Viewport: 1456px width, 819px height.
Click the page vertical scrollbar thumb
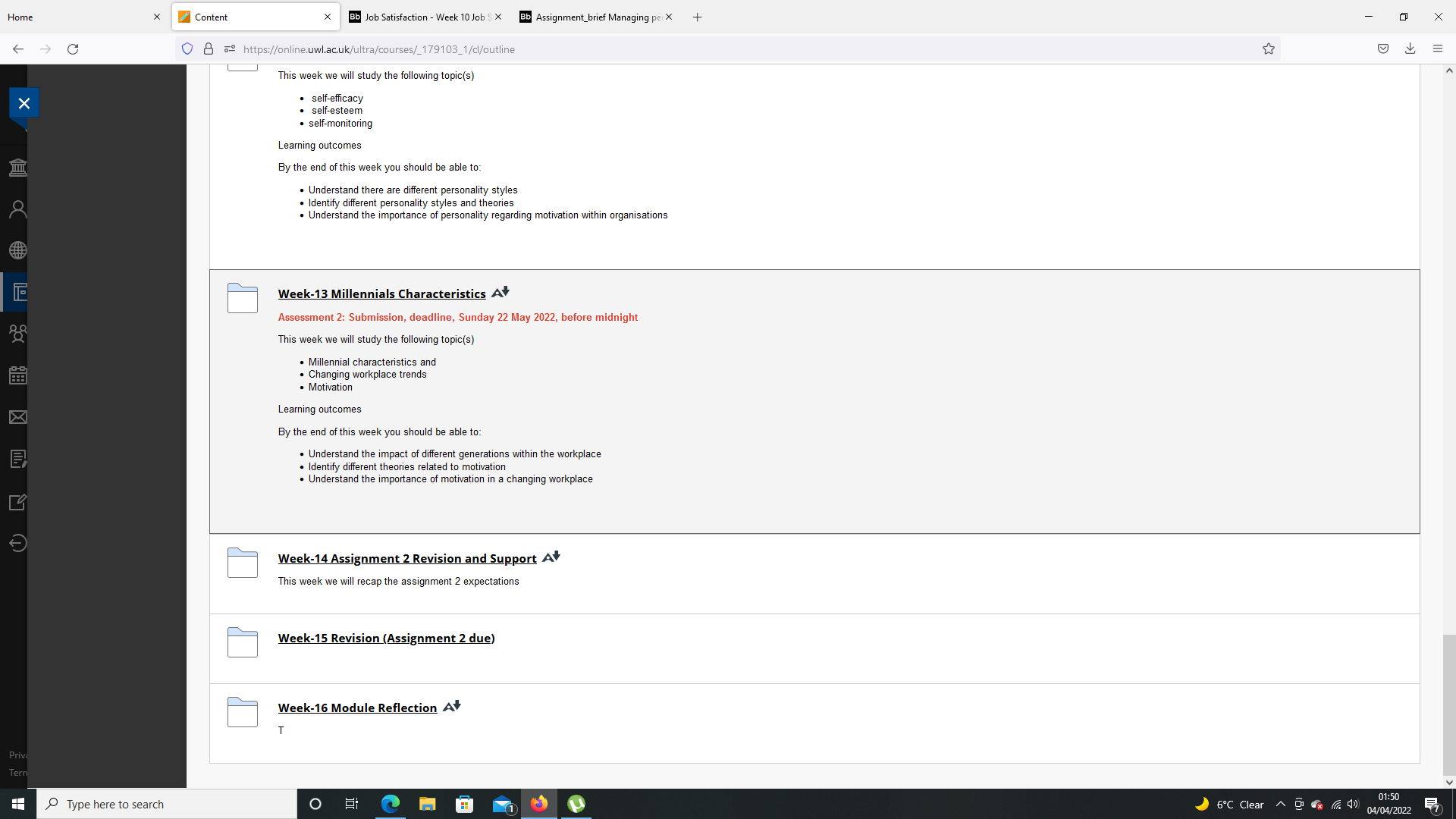pos(1449,705)
